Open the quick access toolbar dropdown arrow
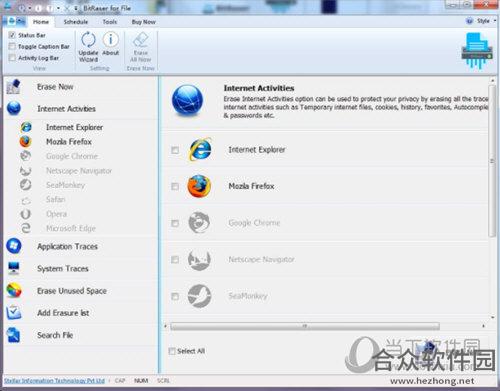This screenshot has height=391, width=500. pos(76,8)
